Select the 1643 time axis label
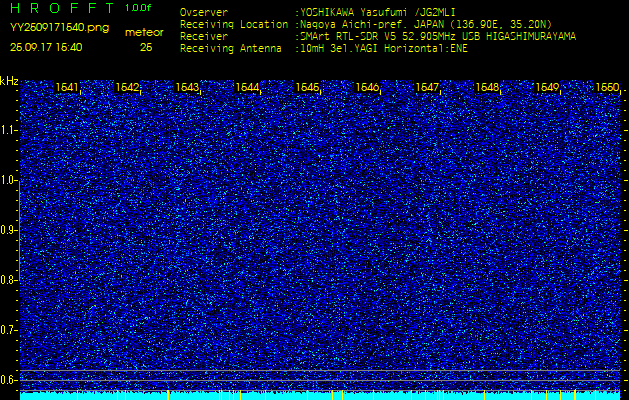The width and height of the screenshot is (629, 400). [187, 87]
